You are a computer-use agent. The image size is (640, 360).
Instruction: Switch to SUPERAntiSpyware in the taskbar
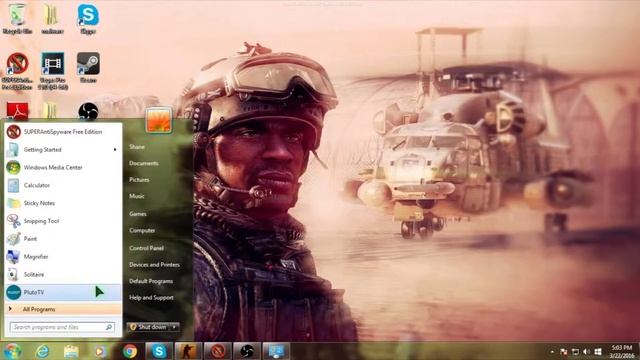(x=218, y=351)
